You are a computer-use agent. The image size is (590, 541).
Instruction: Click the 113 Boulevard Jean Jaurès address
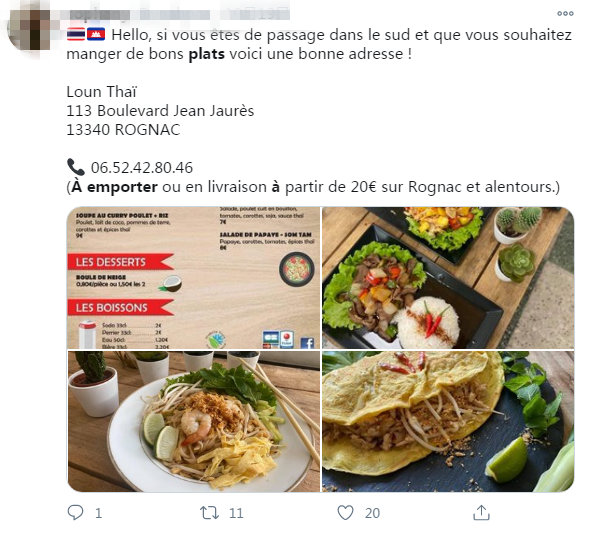click(160, 111)
